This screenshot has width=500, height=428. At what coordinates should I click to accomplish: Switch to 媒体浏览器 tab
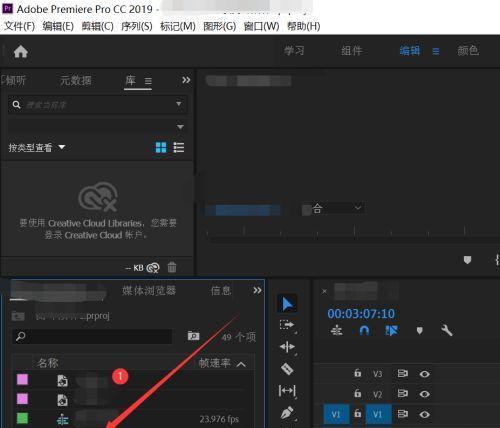point(149,291)
